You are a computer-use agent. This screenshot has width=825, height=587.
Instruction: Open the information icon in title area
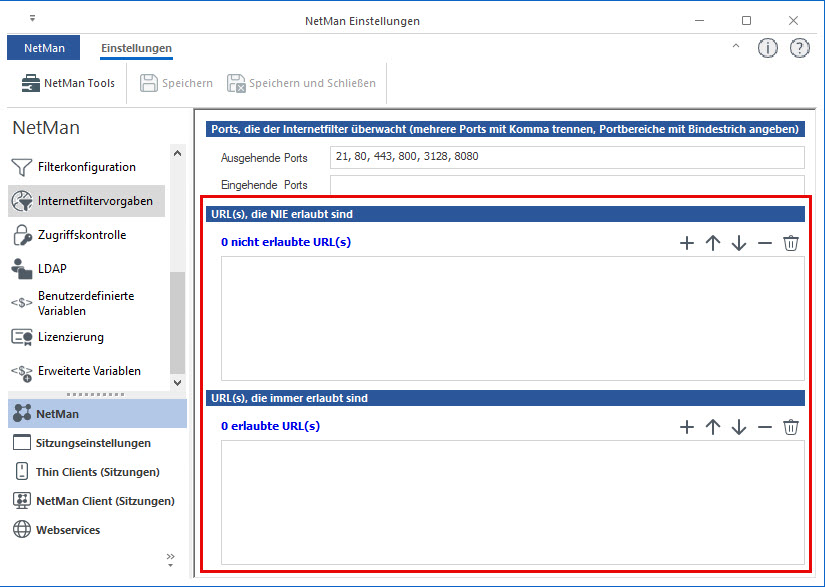click(767, 48)
